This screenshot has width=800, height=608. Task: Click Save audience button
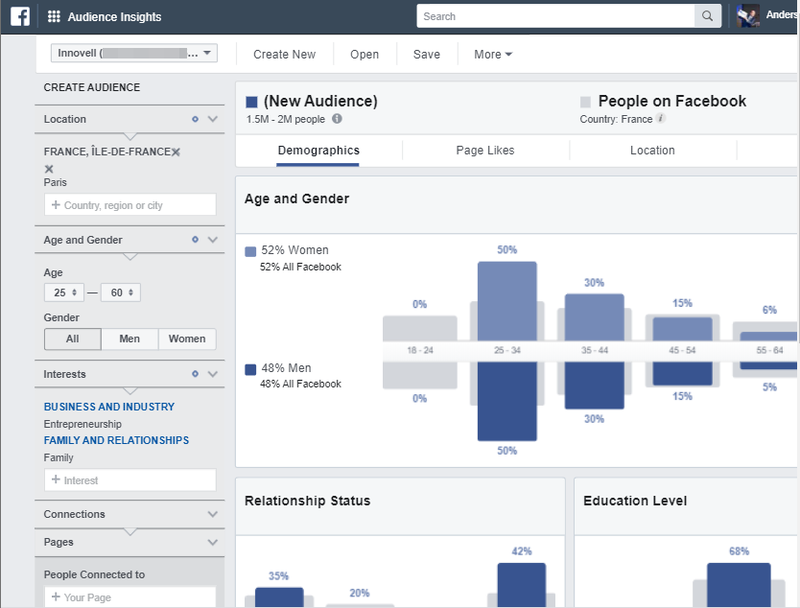[x=427, y=54]
